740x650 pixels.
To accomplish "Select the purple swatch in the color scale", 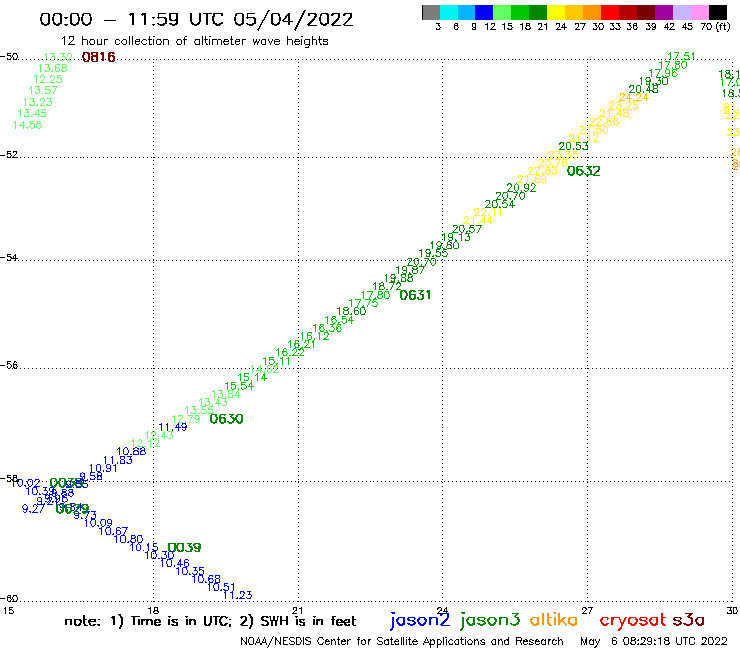I will point(664,12).
